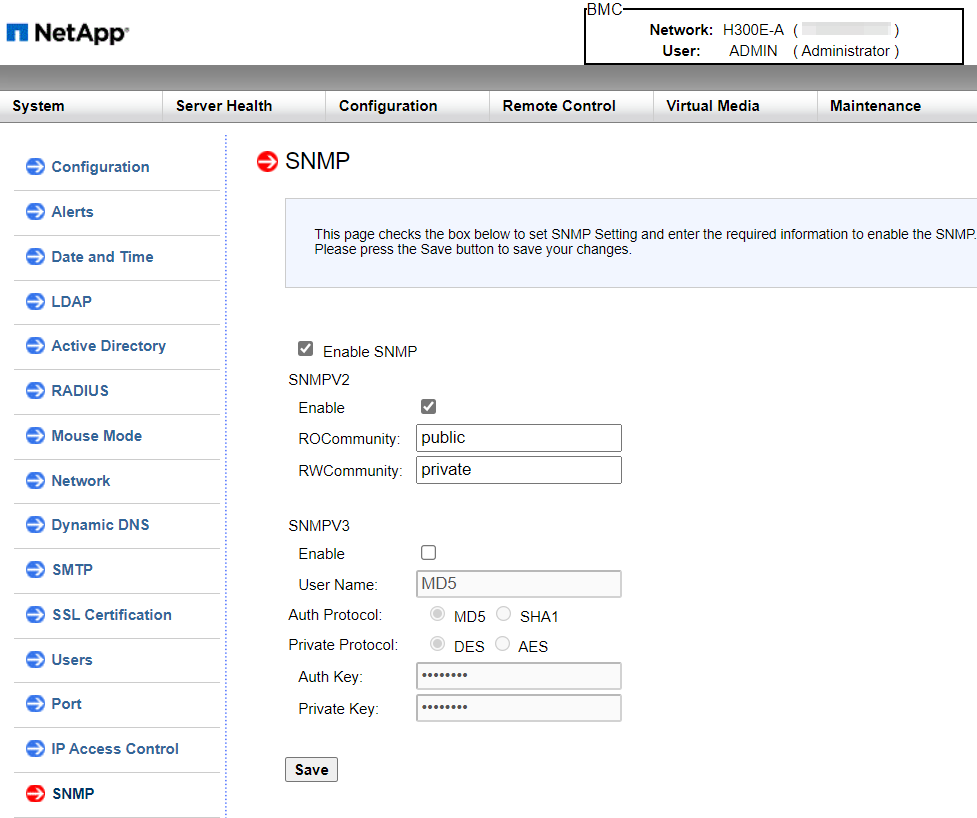The height and width of the screenshot is (818, 977).
Task: Open the Configuration top menu
Action: click(388, 106)
